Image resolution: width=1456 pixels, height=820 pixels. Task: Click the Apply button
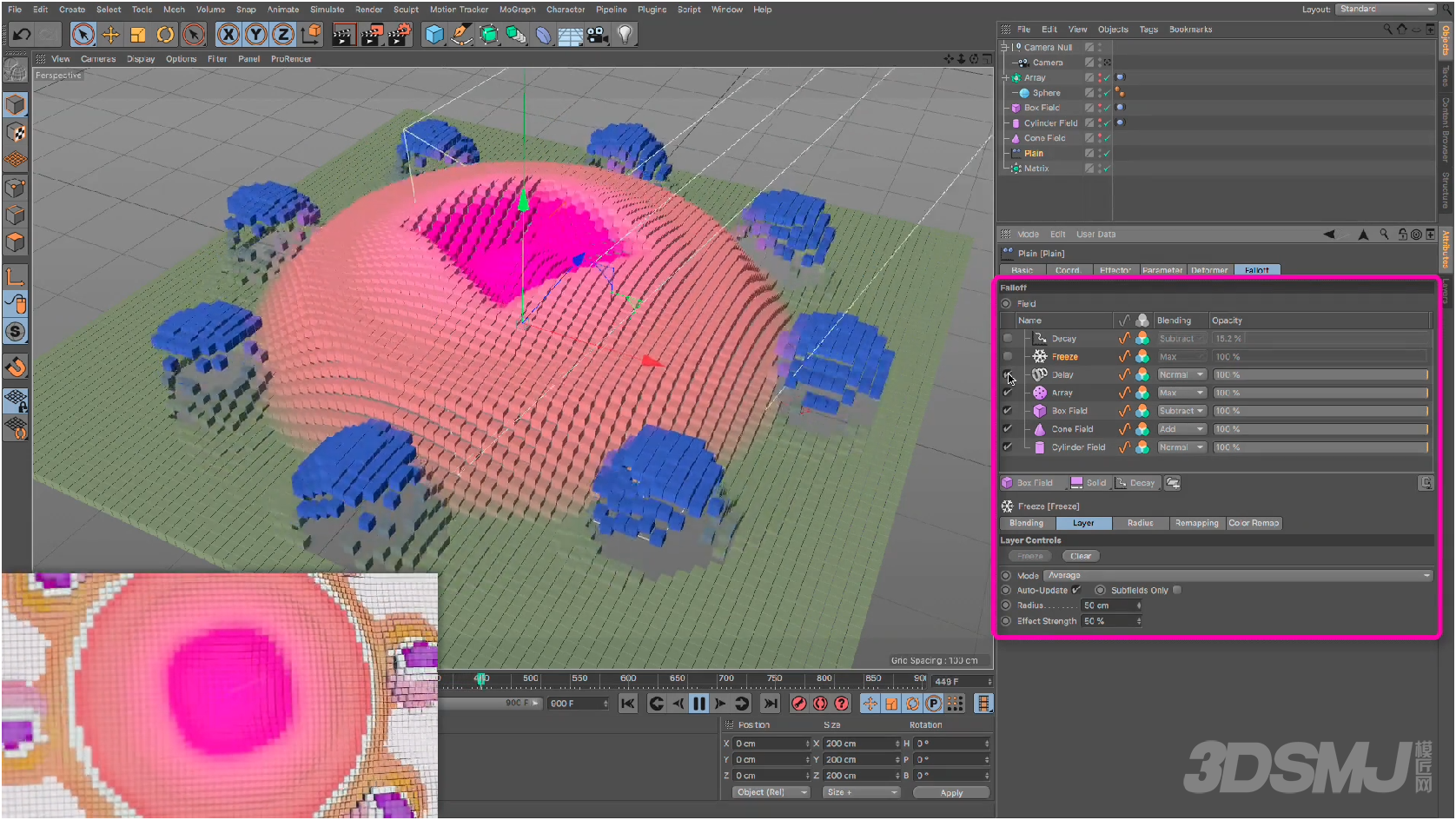pos(951,792)
